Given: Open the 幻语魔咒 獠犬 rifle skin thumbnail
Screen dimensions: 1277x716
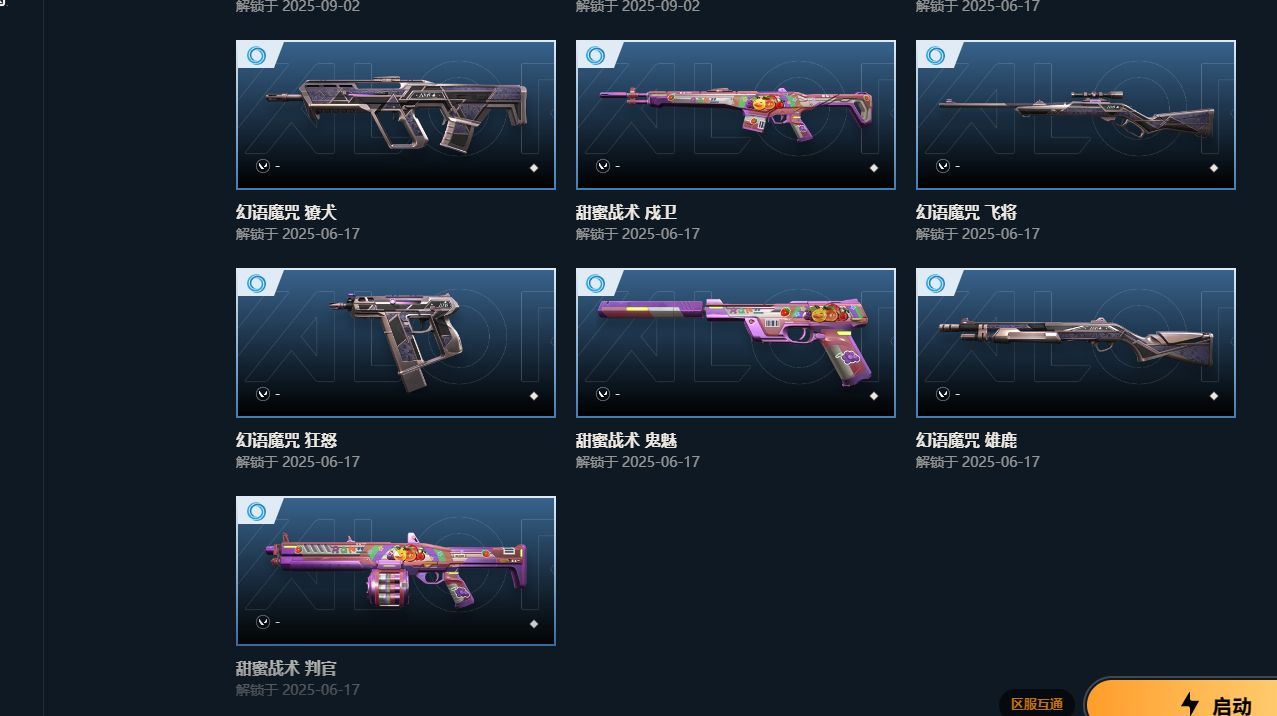Looking at the screenshot, I should tap(396, 115).
